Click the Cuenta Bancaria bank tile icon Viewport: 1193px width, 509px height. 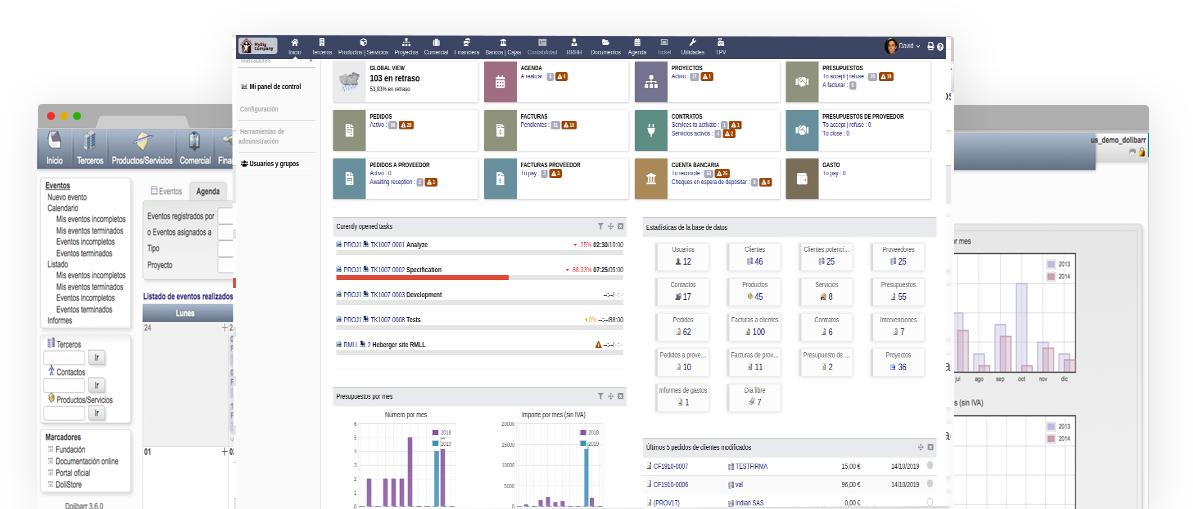651,179
